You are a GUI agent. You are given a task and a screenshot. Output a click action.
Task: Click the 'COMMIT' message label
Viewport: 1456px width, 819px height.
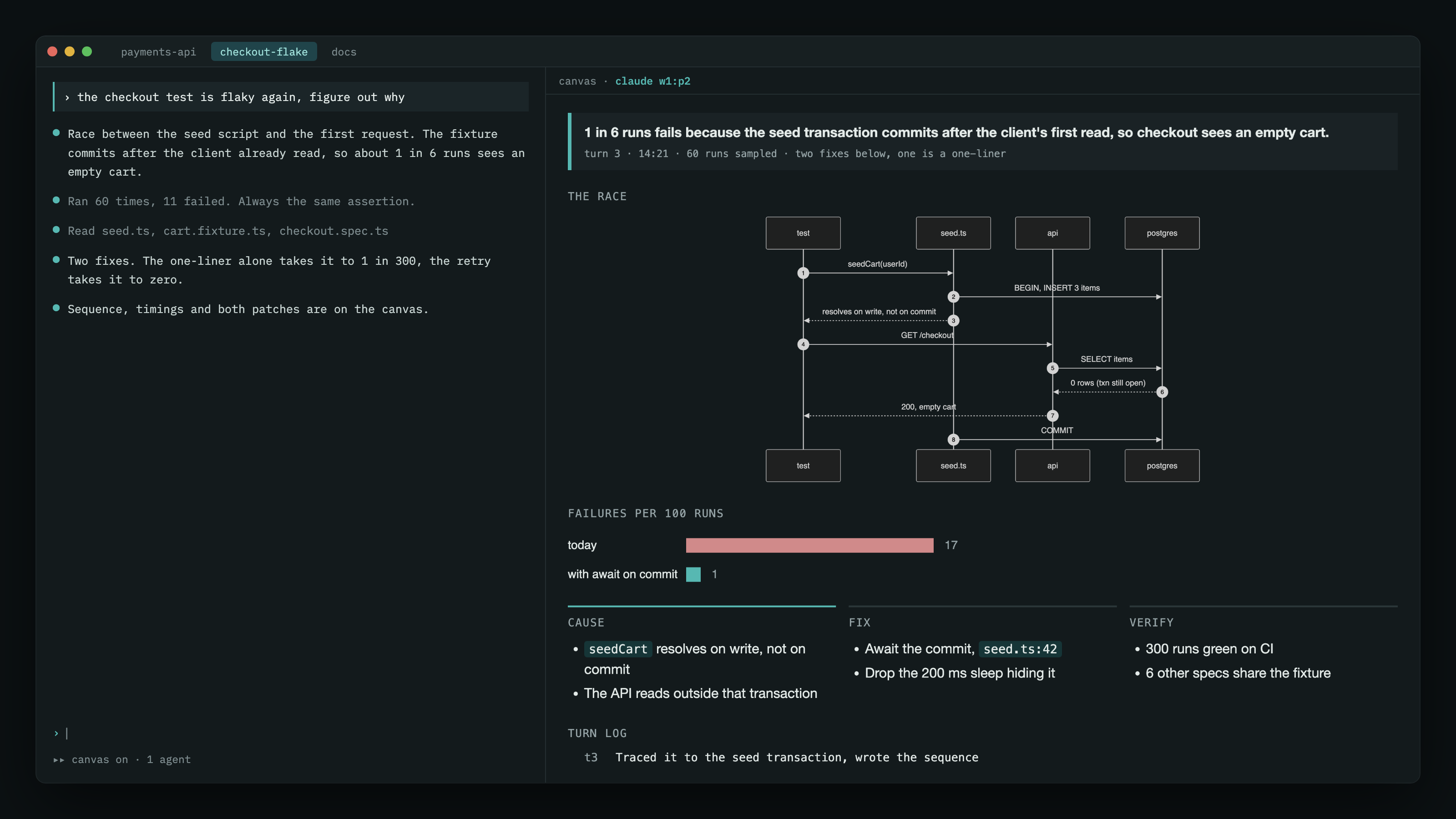click(x=1057, y=430)
